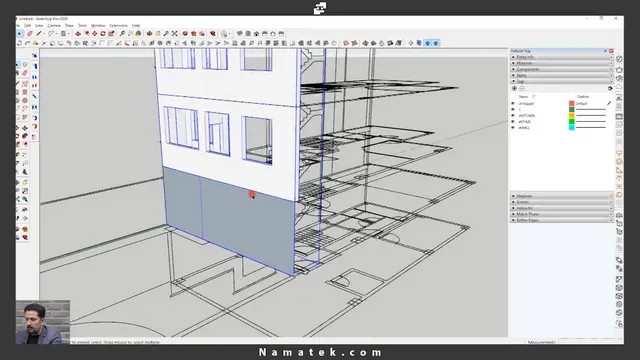Hide the Untagged tag via eye icon
The width and height of the screenshot is (640, 360).
(x=513, y=104)
